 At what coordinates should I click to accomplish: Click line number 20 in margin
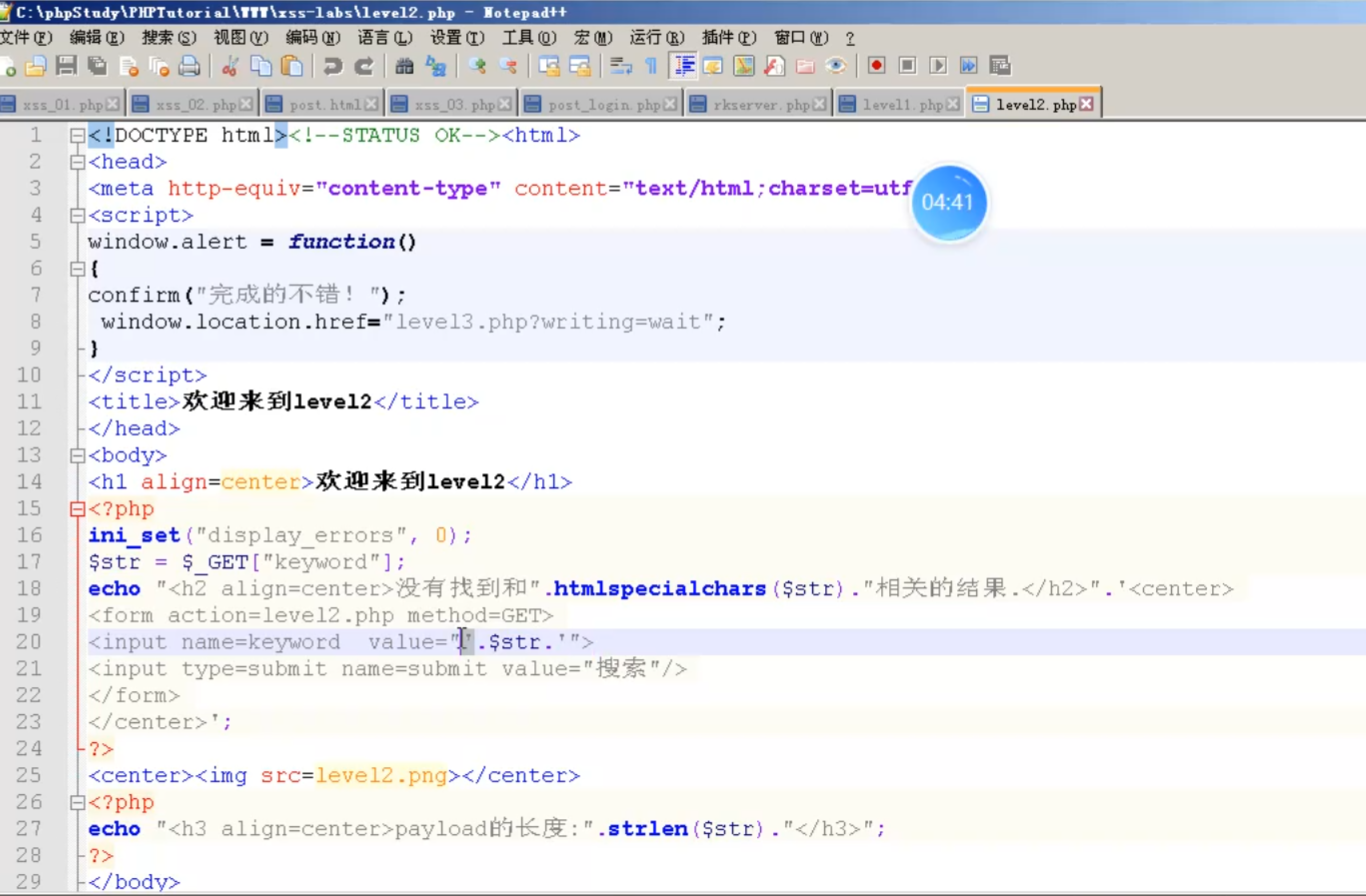point(30,642)
